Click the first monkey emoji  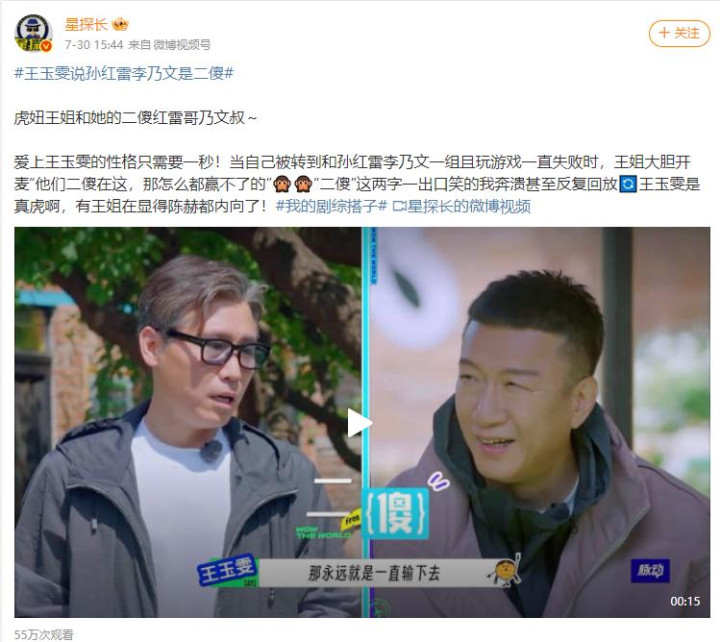[281, 184]
